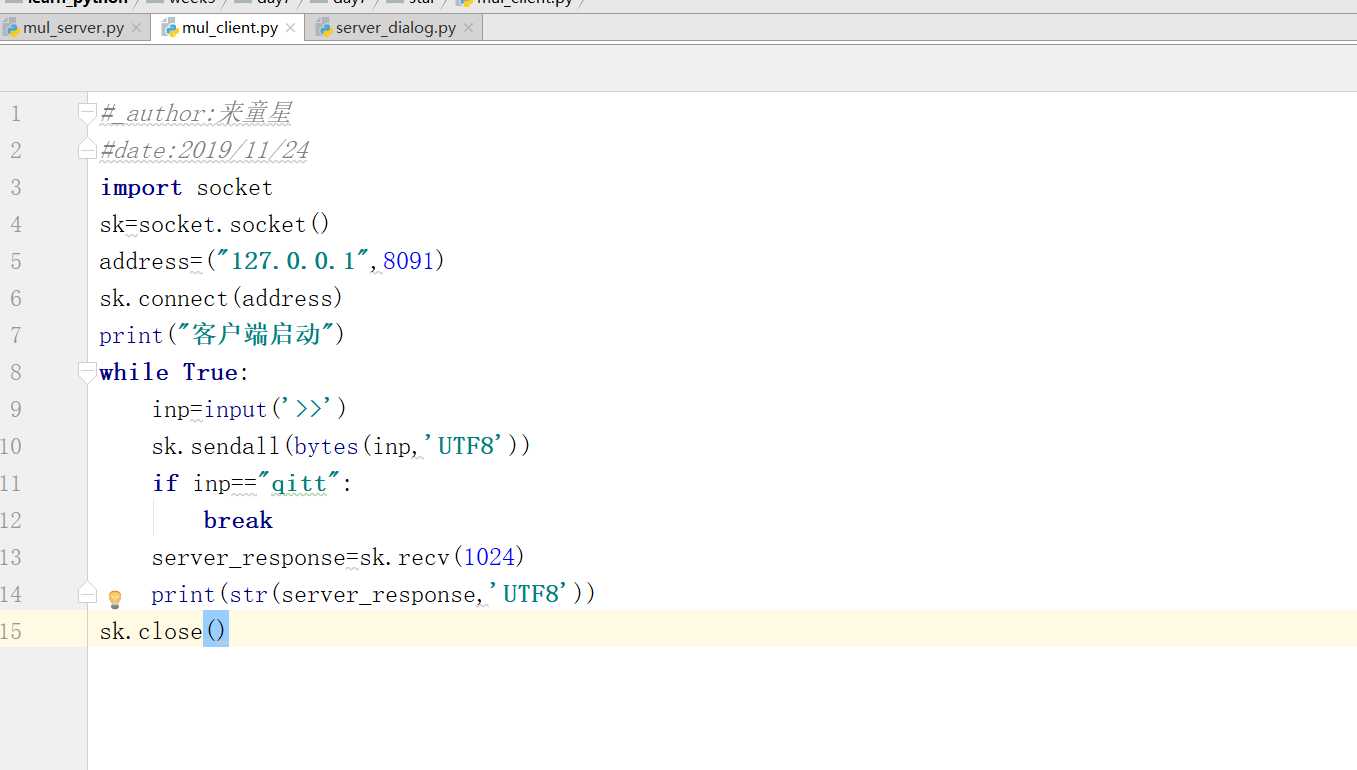Click the line "server_response=sk.recv(1024)"
The width and height of the screenshot is (1357, 770).
click(x=339, y=557)
